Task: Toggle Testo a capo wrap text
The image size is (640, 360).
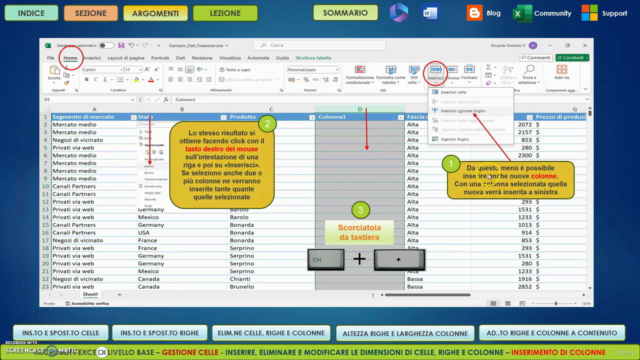Action: [x=235, y=70]
